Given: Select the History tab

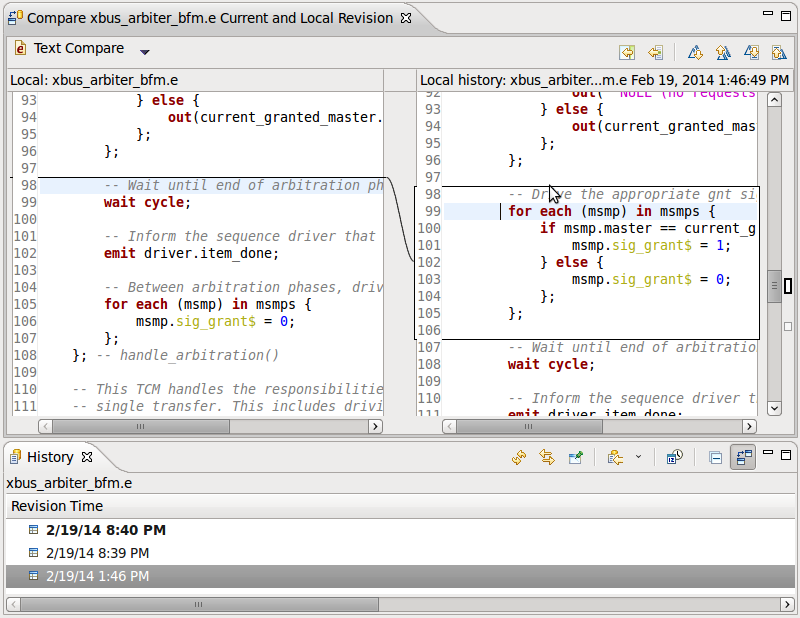Looking at the screenshot, I should 50,457.
